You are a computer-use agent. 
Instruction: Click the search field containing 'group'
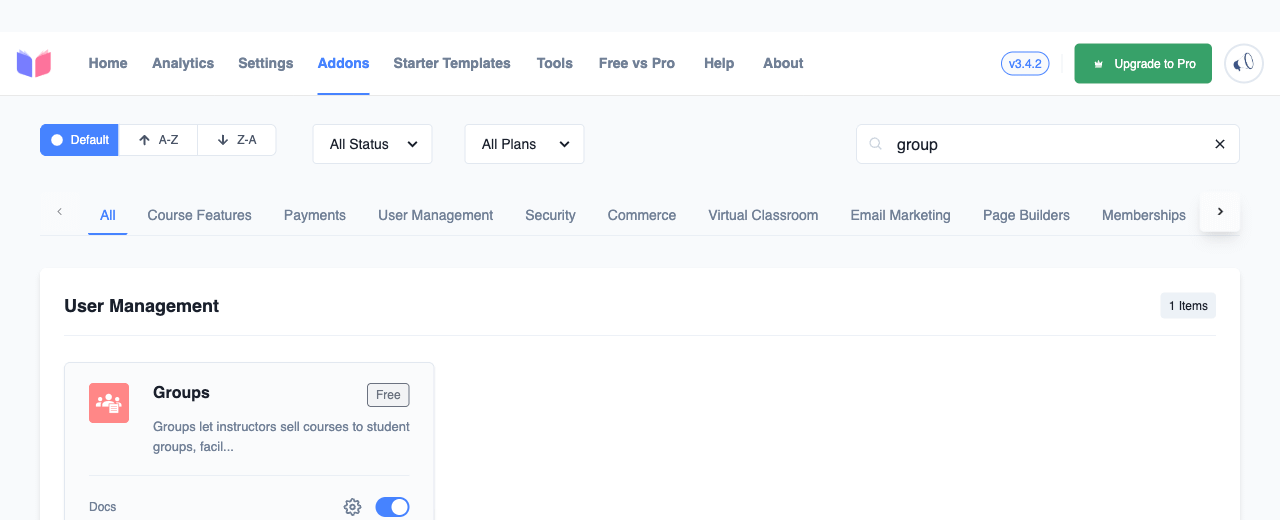1047,144
